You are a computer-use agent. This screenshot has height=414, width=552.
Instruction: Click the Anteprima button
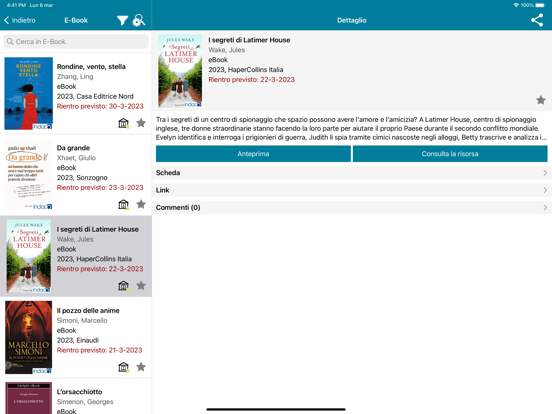[253, 154]
